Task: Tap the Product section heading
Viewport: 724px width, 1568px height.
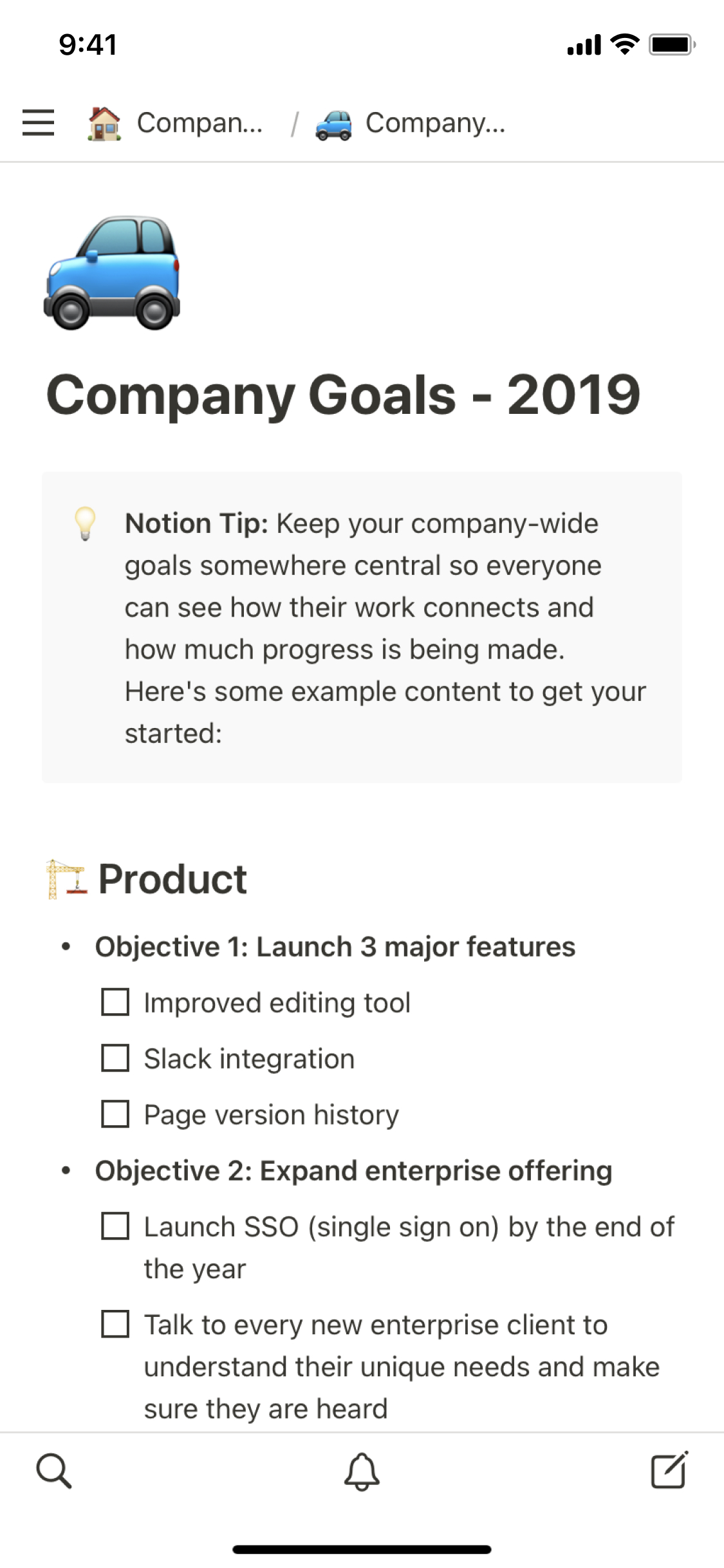Action: click(x=172, y=879)
